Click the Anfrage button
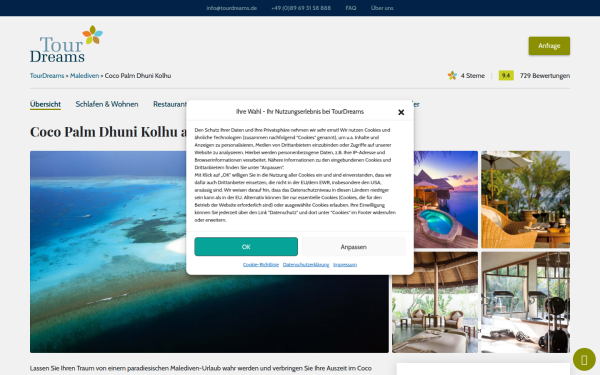Viewport: 600px width, 375px height. [549, 46]
